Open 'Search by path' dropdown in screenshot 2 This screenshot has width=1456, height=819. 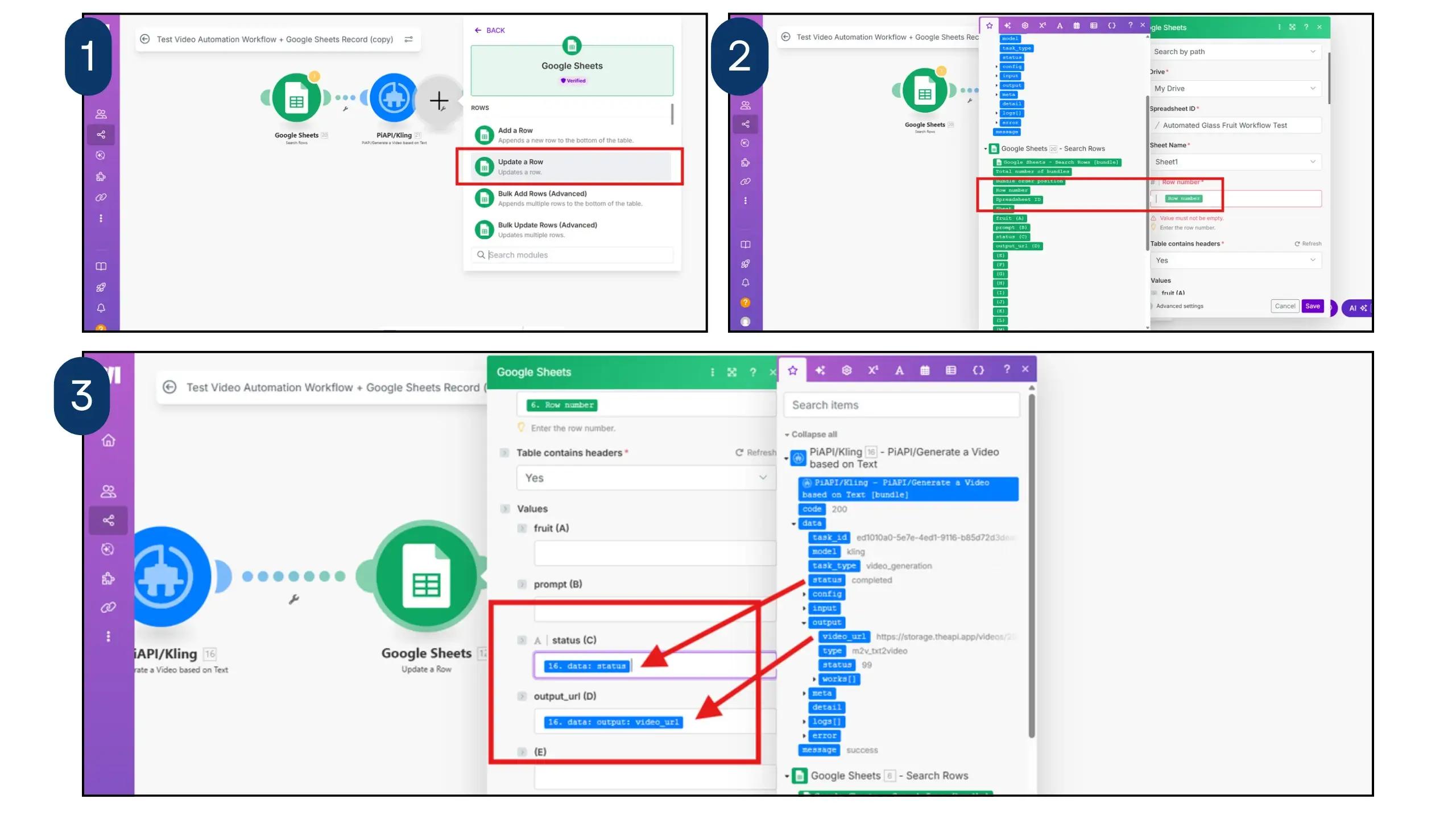pos(1234,52)
